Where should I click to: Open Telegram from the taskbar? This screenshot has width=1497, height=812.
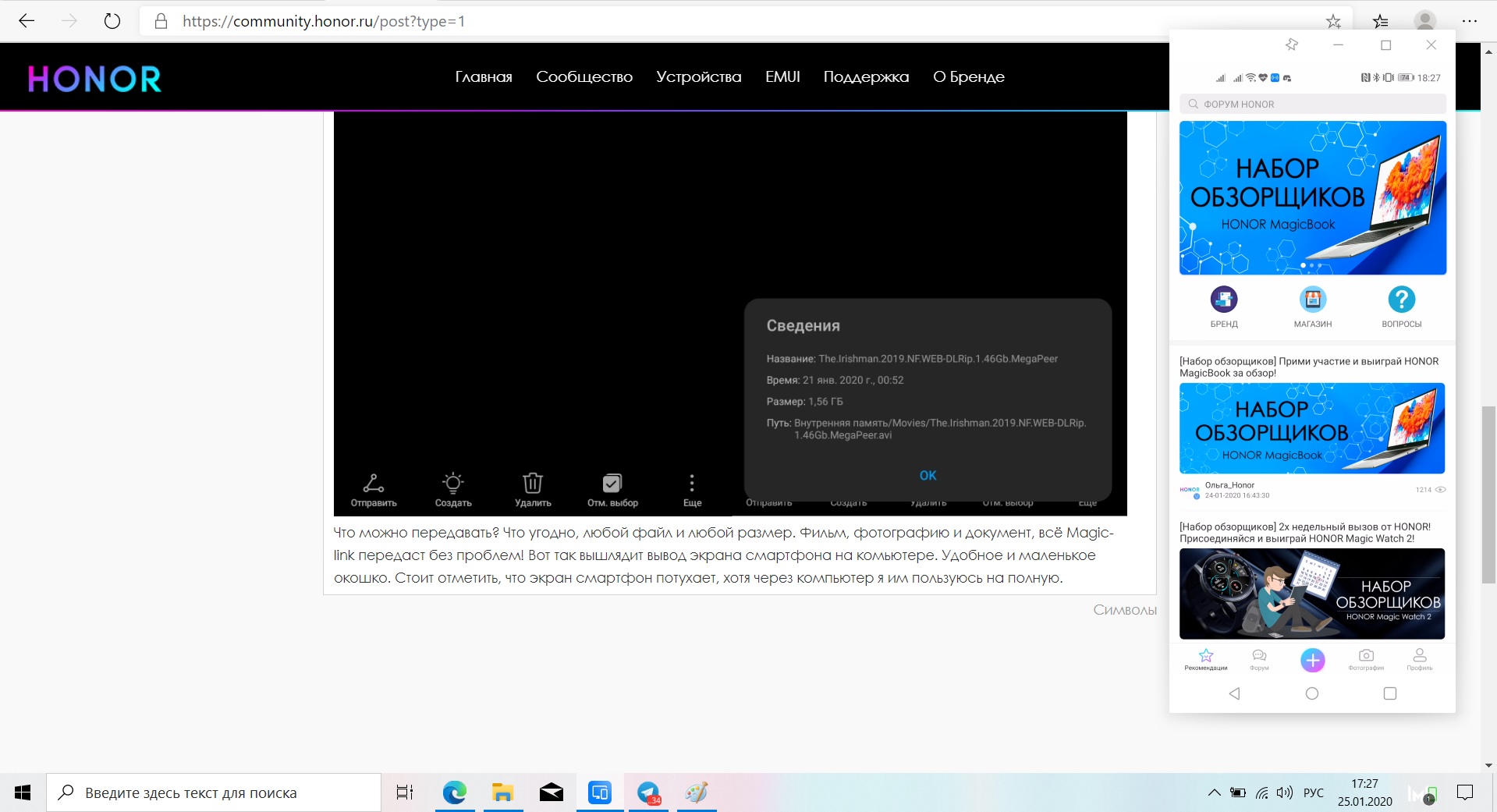tap(649, 792)
